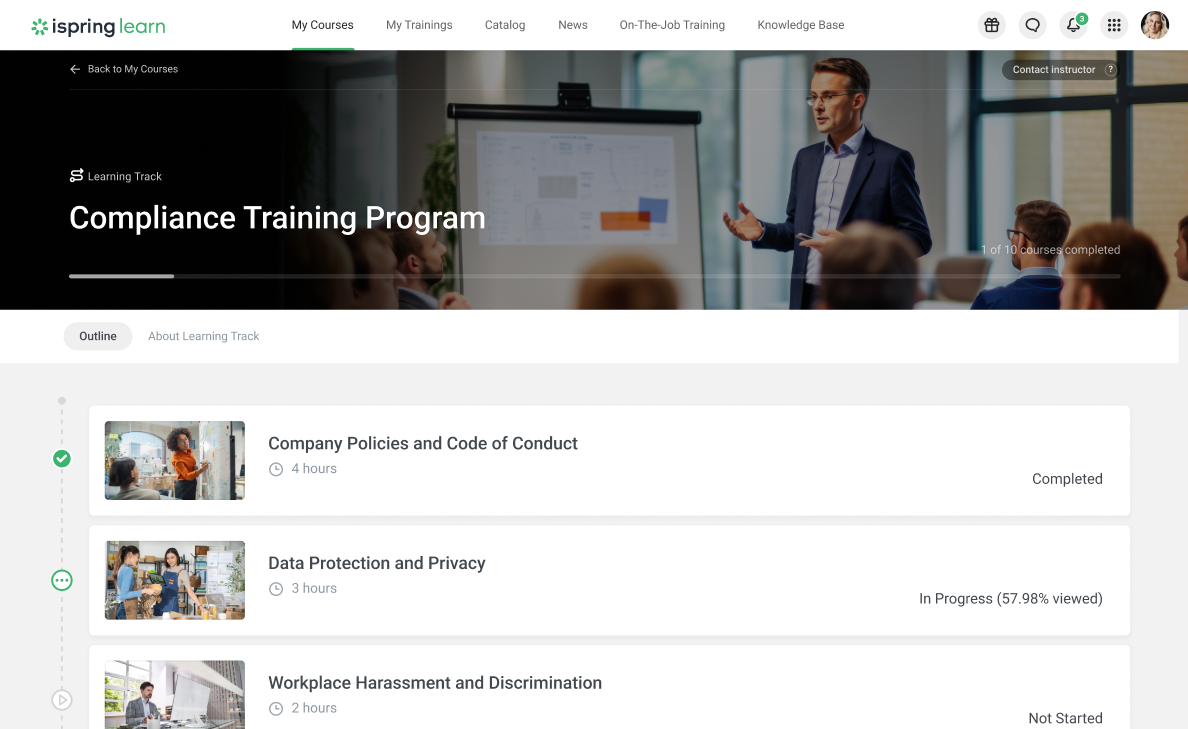Open the notifications bell icon
The height and width of the screenshot is (729, 1188).
tap(1074, 25)
